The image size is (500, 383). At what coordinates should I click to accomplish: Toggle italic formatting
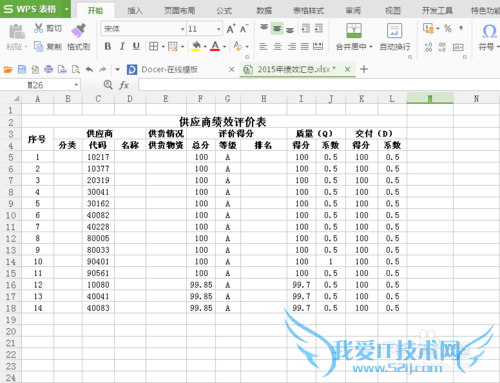[122, 46]
